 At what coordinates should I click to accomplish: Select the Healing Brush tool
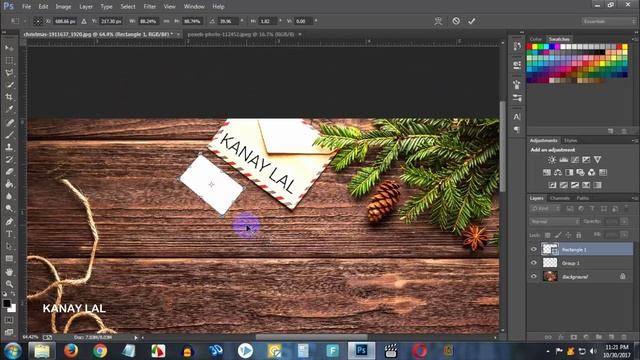(9, 122)
